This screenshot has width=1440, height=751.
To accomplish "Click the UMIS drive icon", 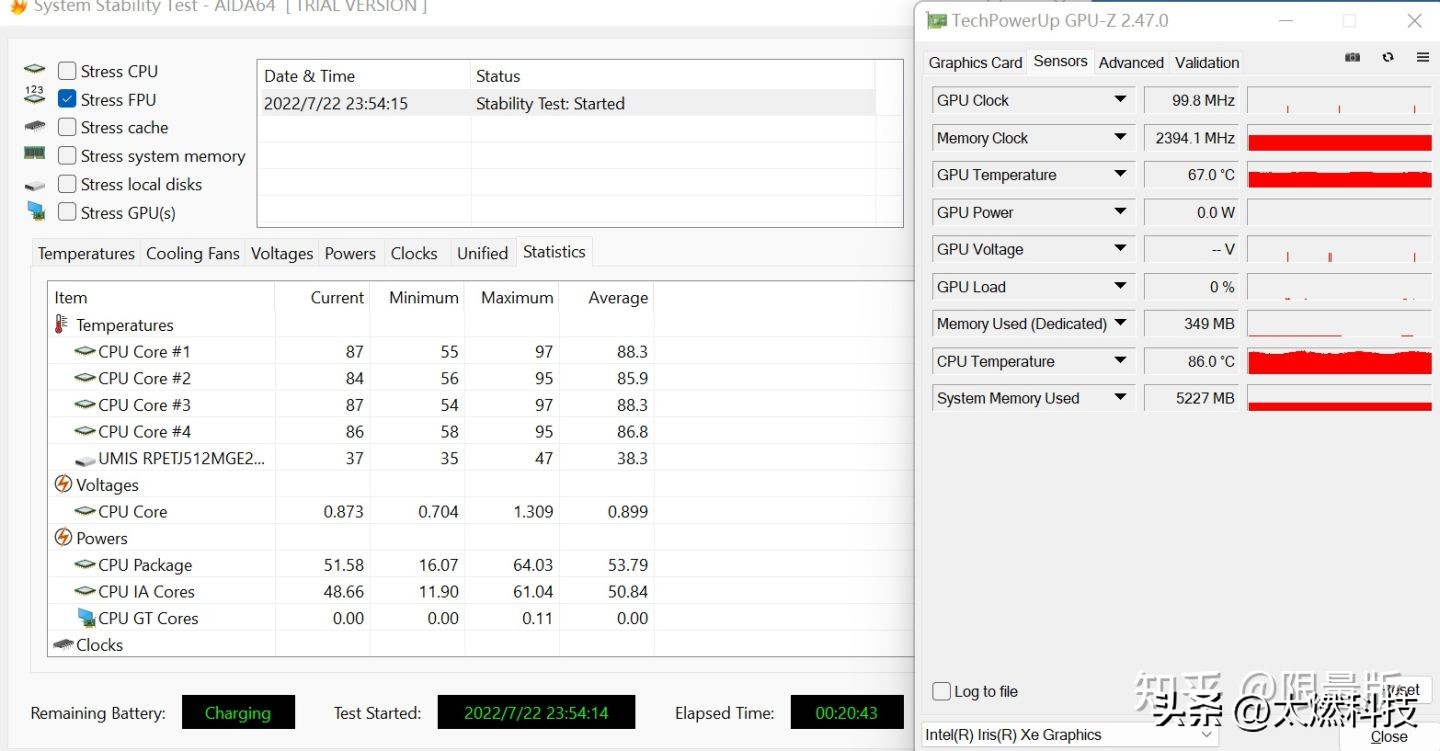I will [86, 459].
